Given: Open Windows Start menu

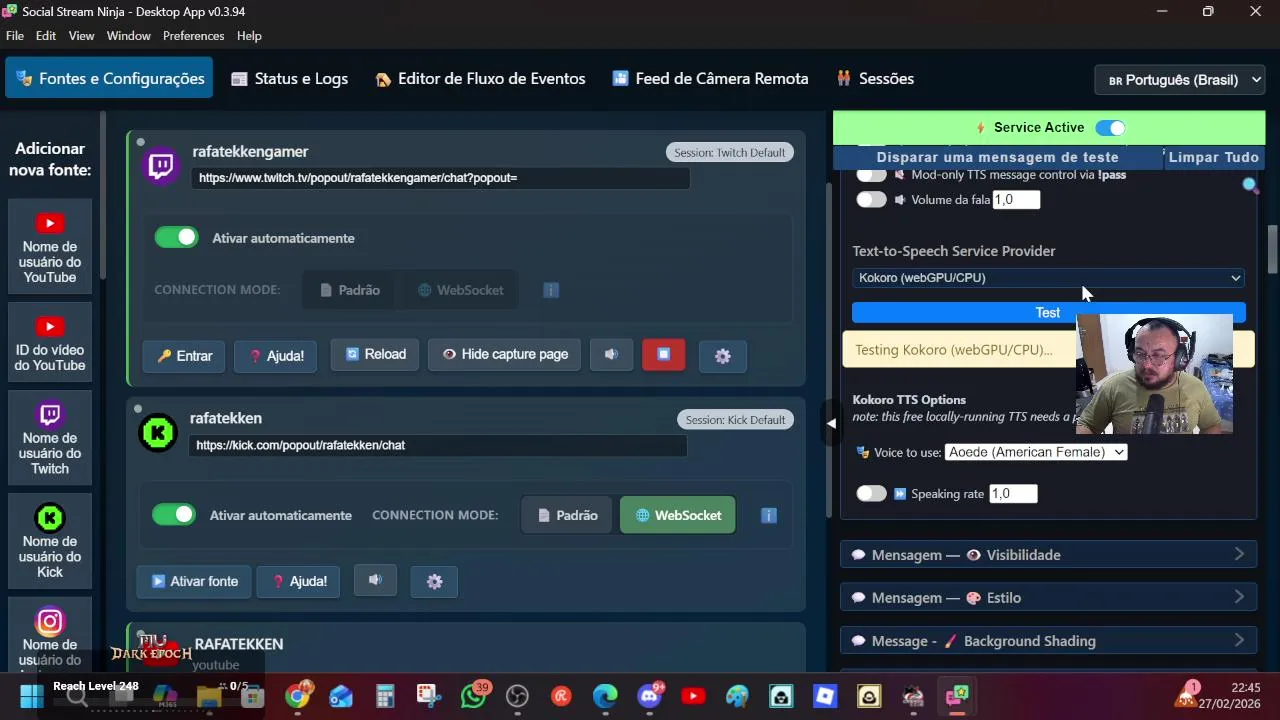Looking at the screenshot, I should [31, 696].
